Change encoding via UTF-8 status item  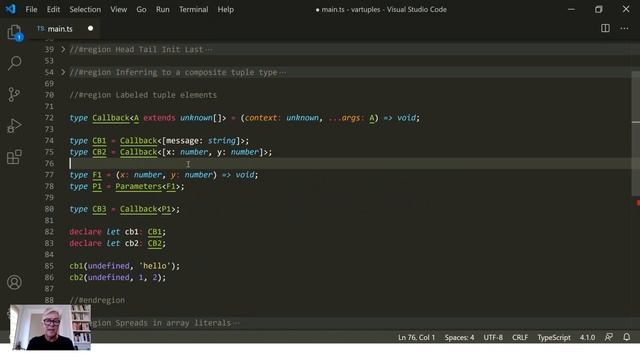point(493,338)
